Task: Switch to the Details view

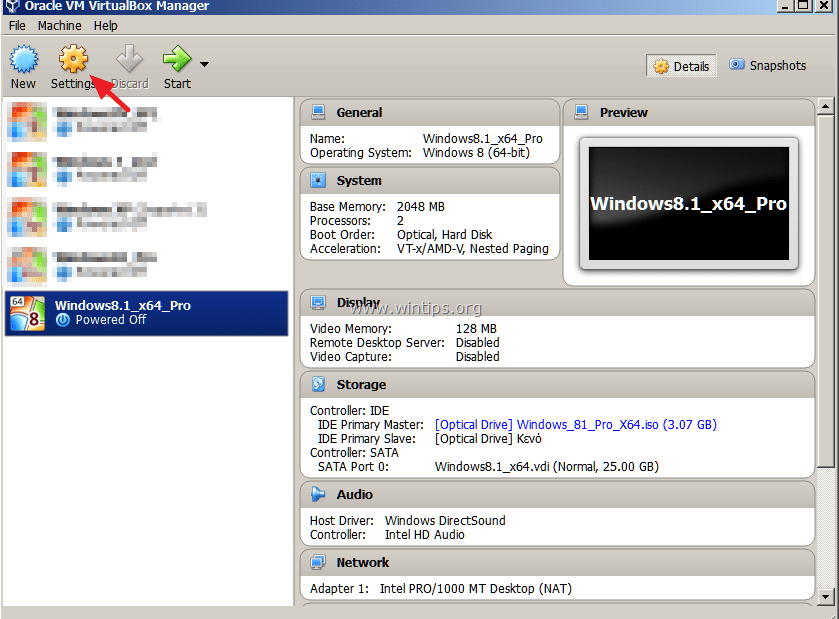Action: [681, 66]
